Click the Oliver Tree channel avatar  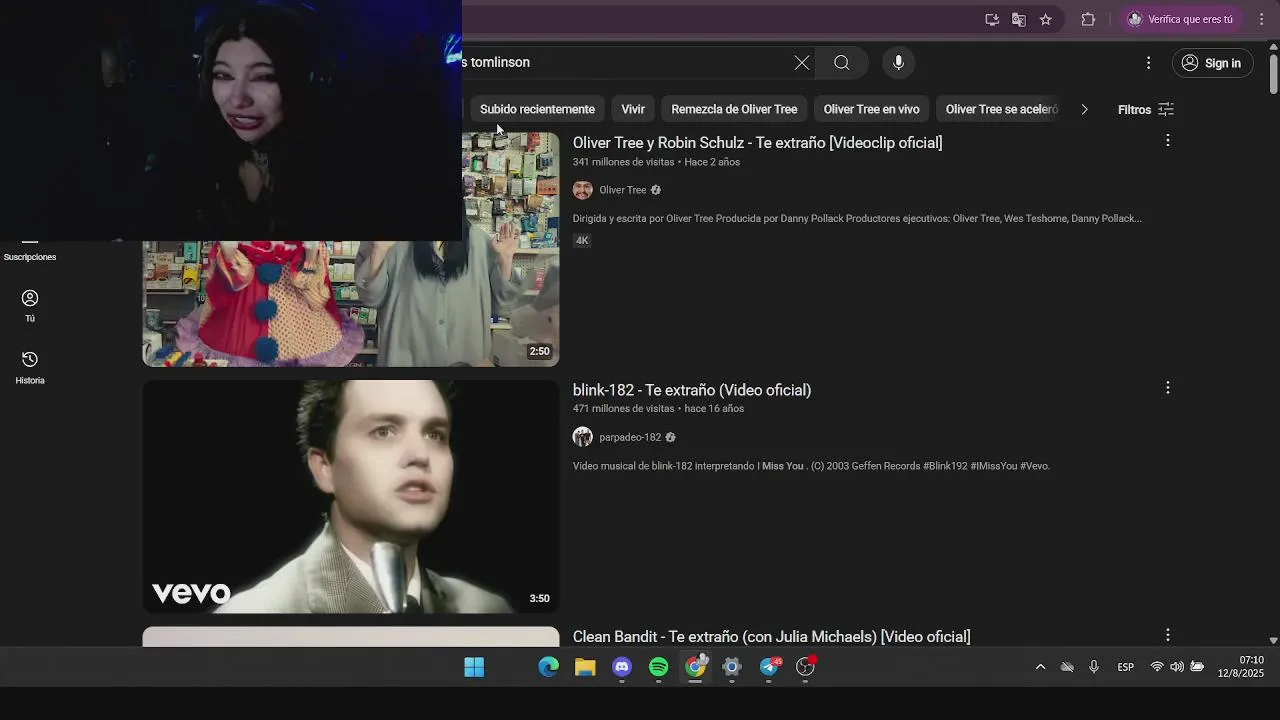click(x=583, y=190)
